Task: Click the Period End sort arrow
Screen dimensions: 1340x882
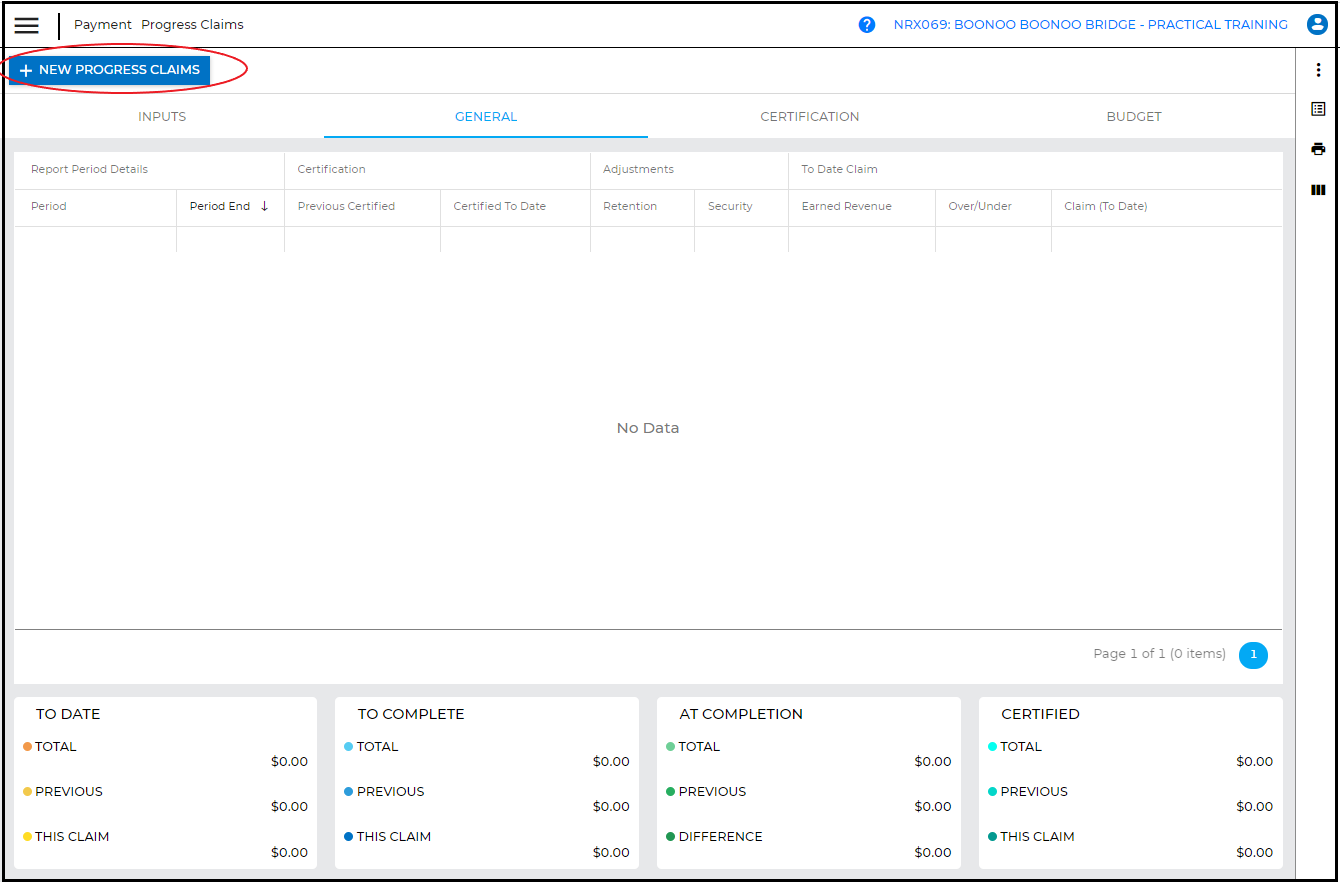Action: tap(265, 206)
